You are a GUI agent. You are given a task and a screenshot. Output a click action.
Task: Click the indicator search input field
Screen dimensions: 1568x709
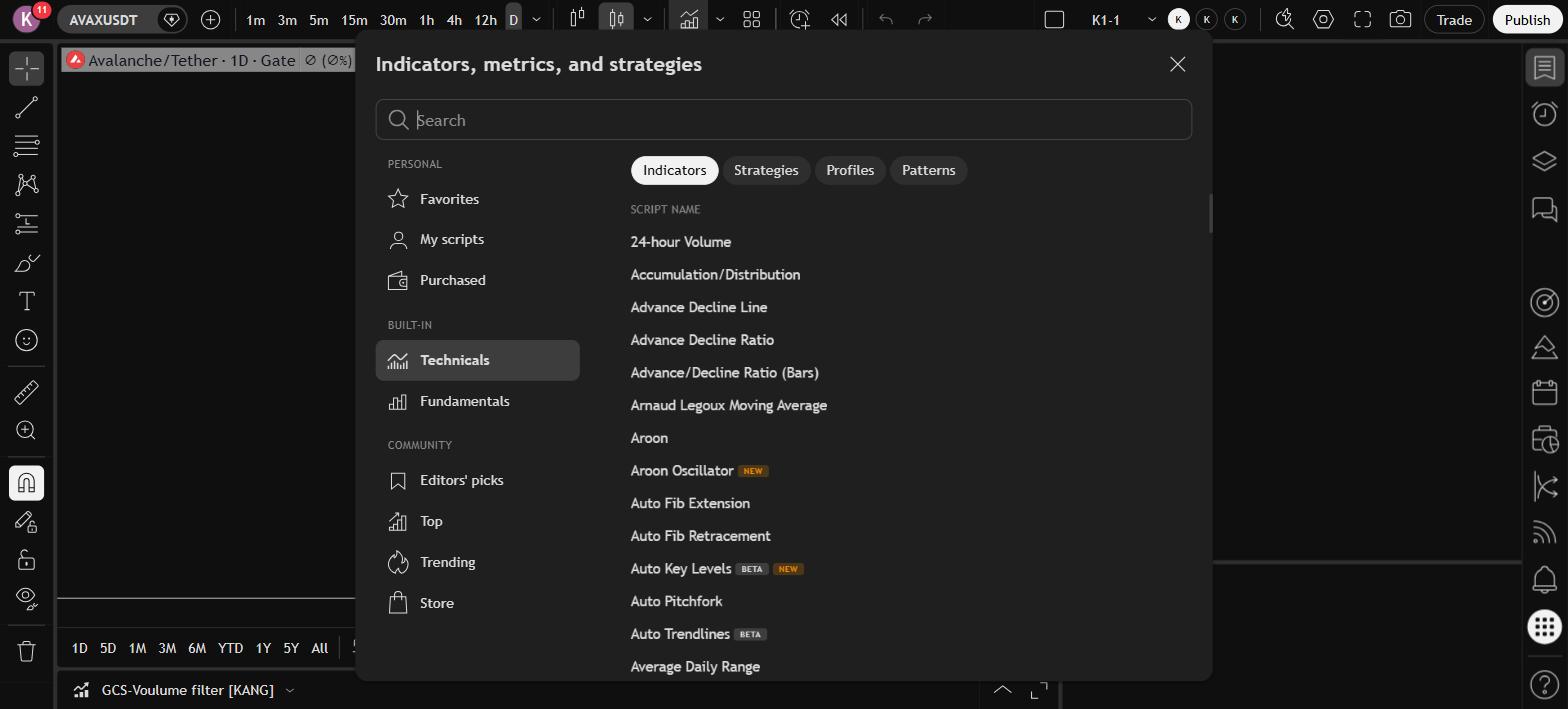coord(784,120)
